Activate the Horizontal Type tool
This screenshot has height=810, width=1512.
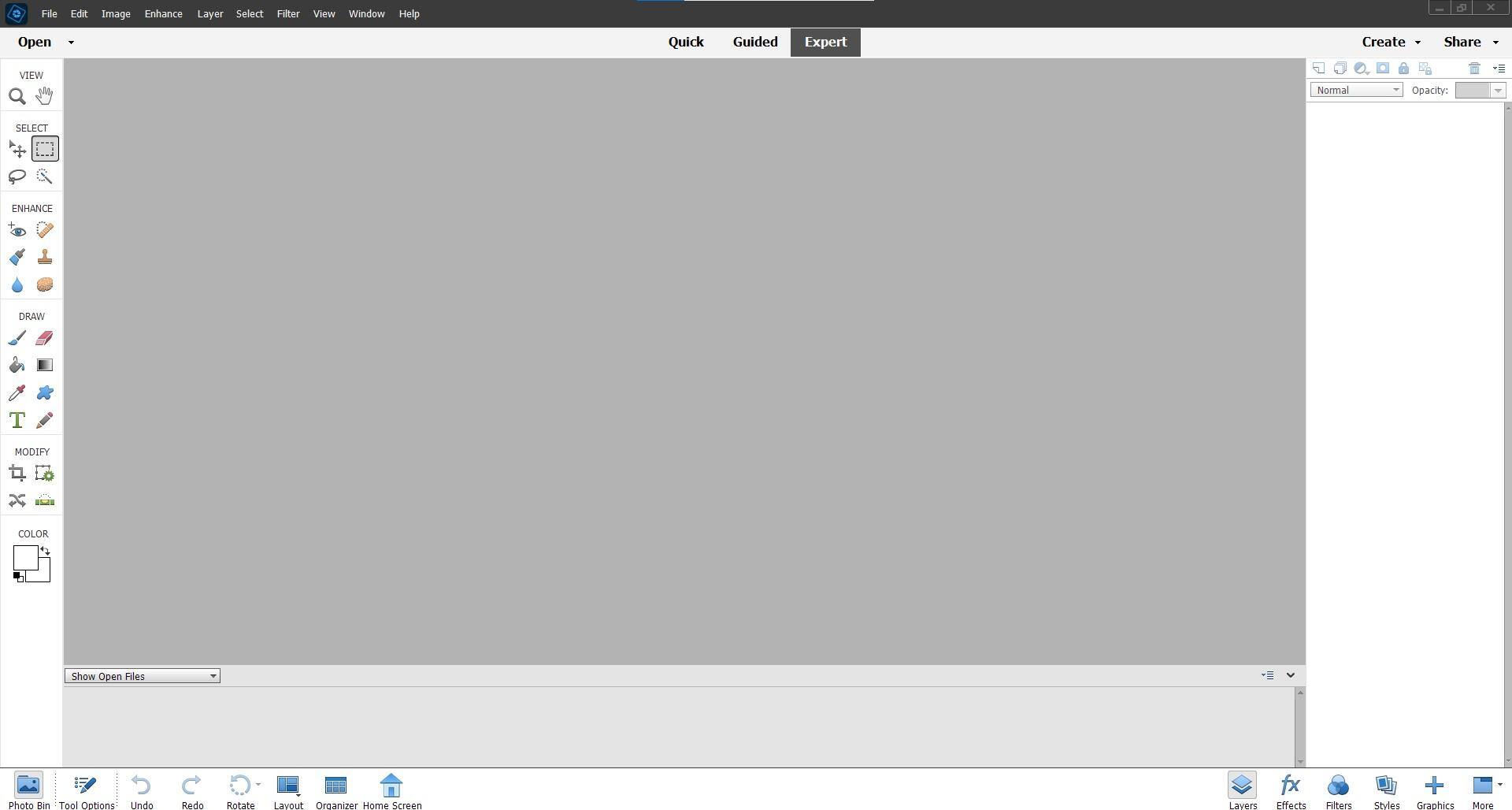pyautogui.click(x=17, y=420)
